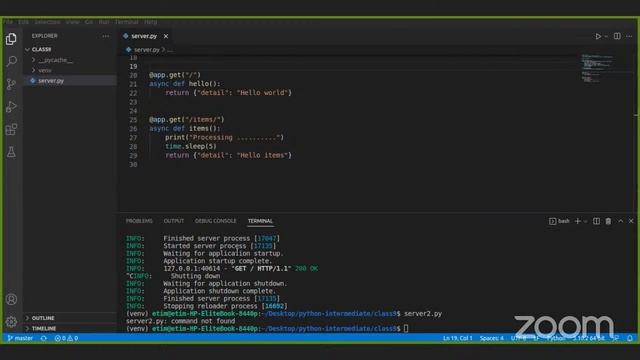
Task: Open the Manage gear icon
Action: (11, 322)
